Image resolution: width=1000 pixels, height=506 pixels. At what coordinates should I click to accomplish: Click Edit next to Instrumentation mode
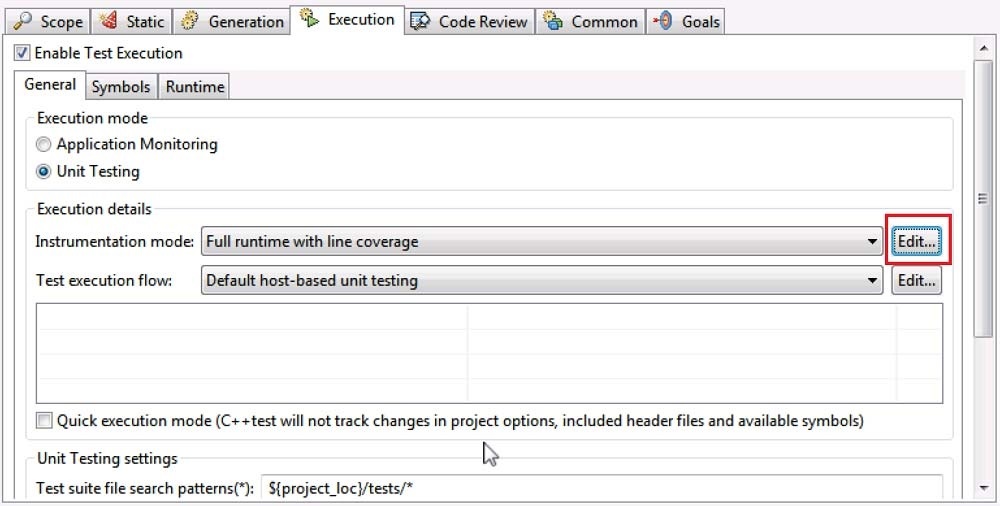pos(916,242)
